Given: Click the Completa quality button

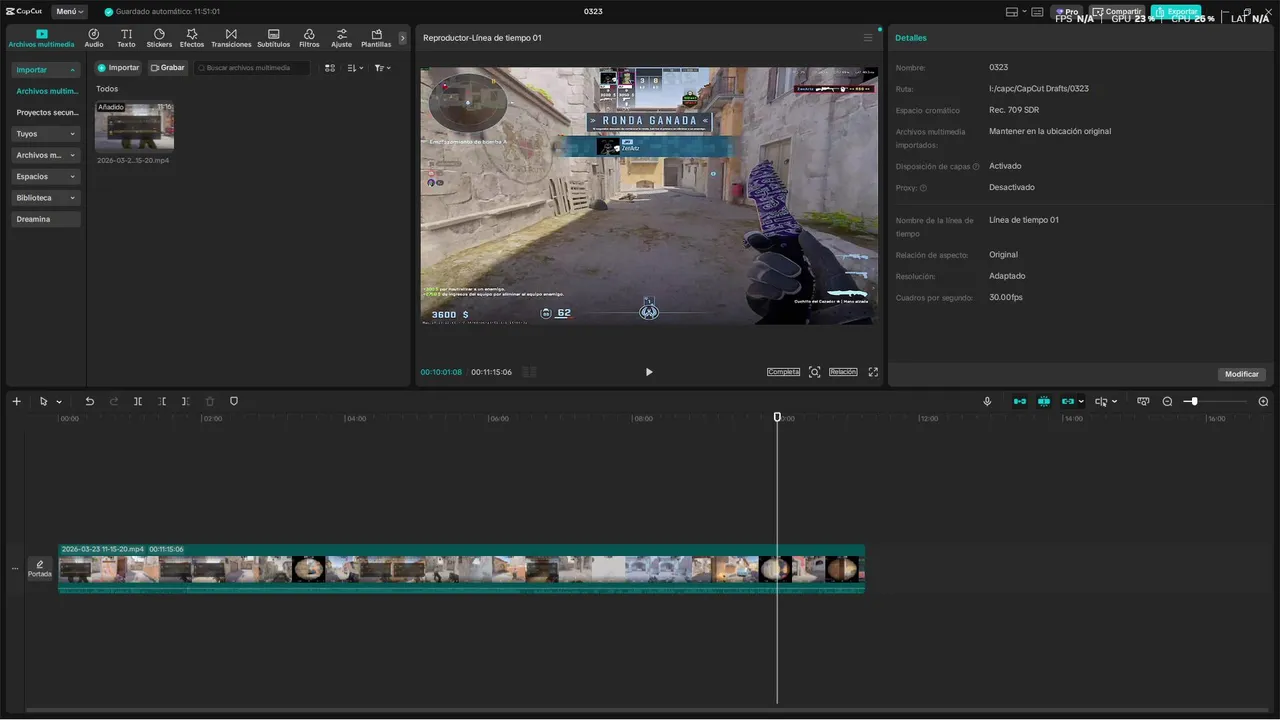Looking at the screenshot, I should coord(783,372).
